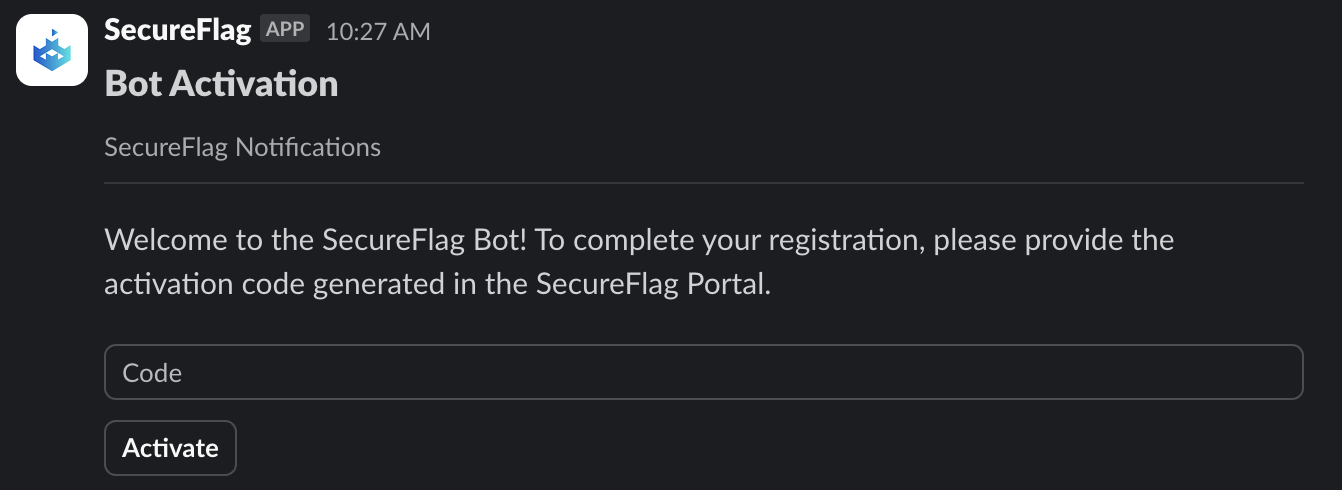Open the 10:27 AM message timestamp

click(378, 32)
